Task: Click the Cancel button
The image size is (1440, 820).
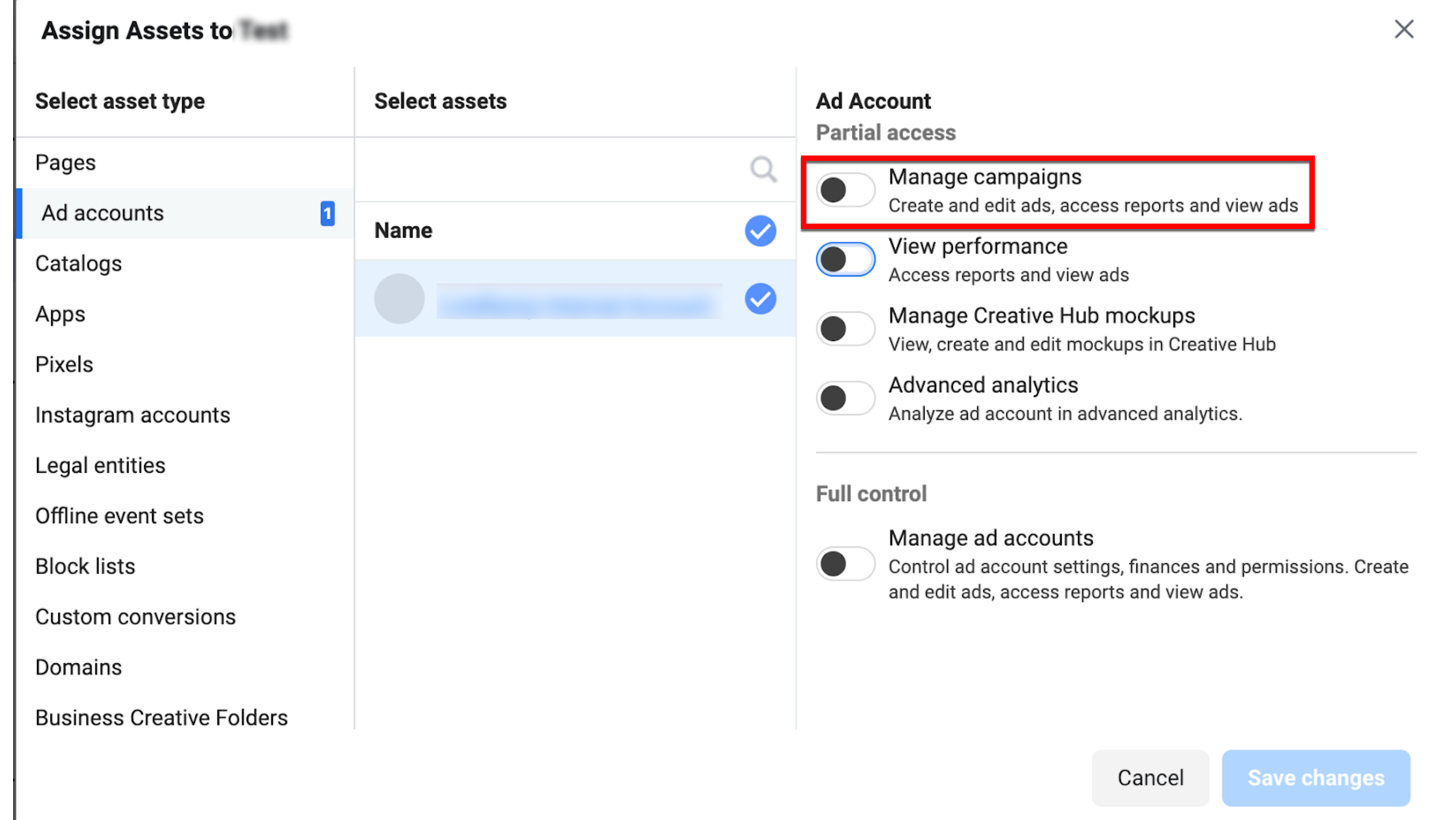Action: tap(1150, 778)
